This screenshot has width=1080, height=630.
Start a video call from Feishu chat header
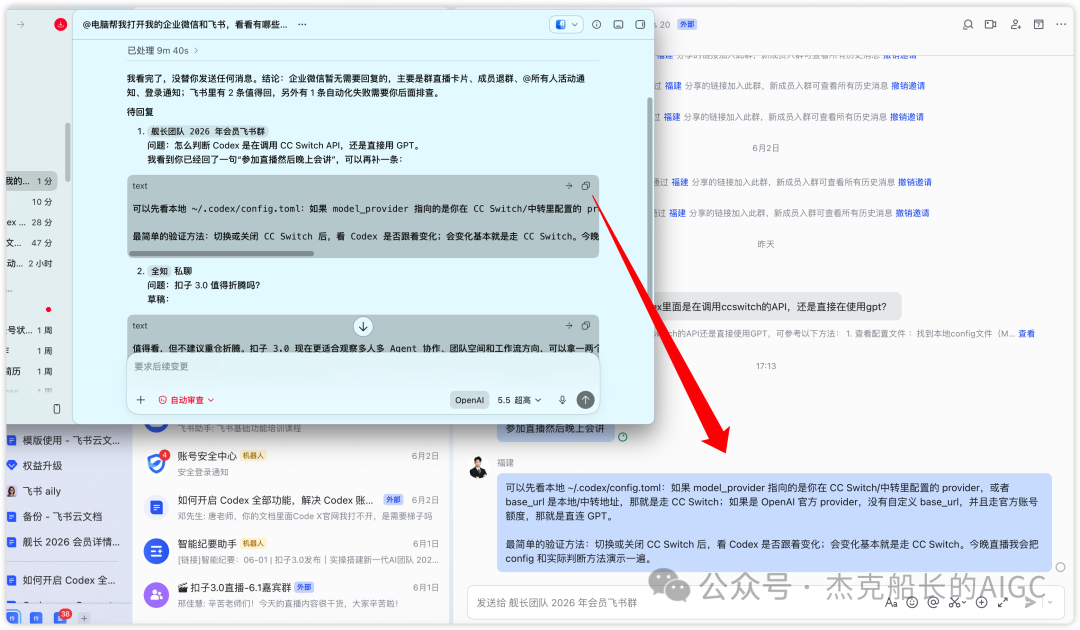(x=990, y=24)
